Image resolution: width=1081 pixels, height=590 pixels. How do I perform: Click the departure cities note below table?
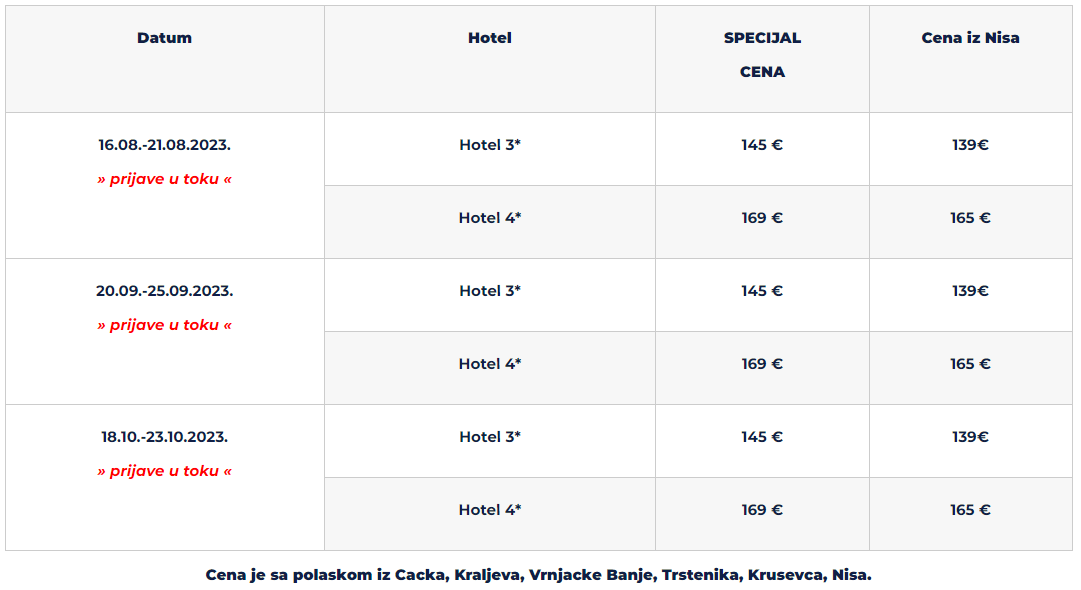click(538, 575)
